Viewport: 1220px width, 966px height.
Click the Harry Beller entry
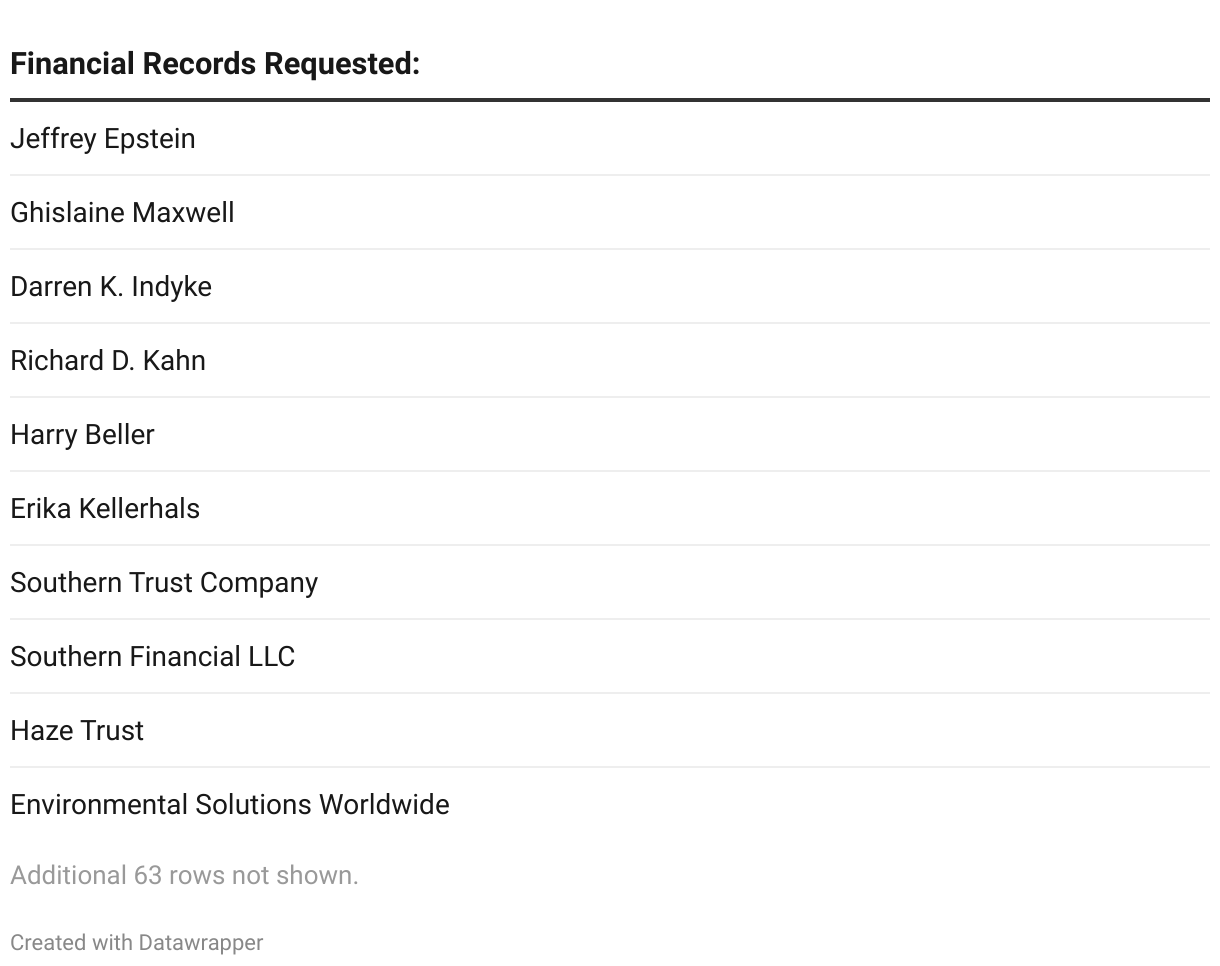point(82,435)
